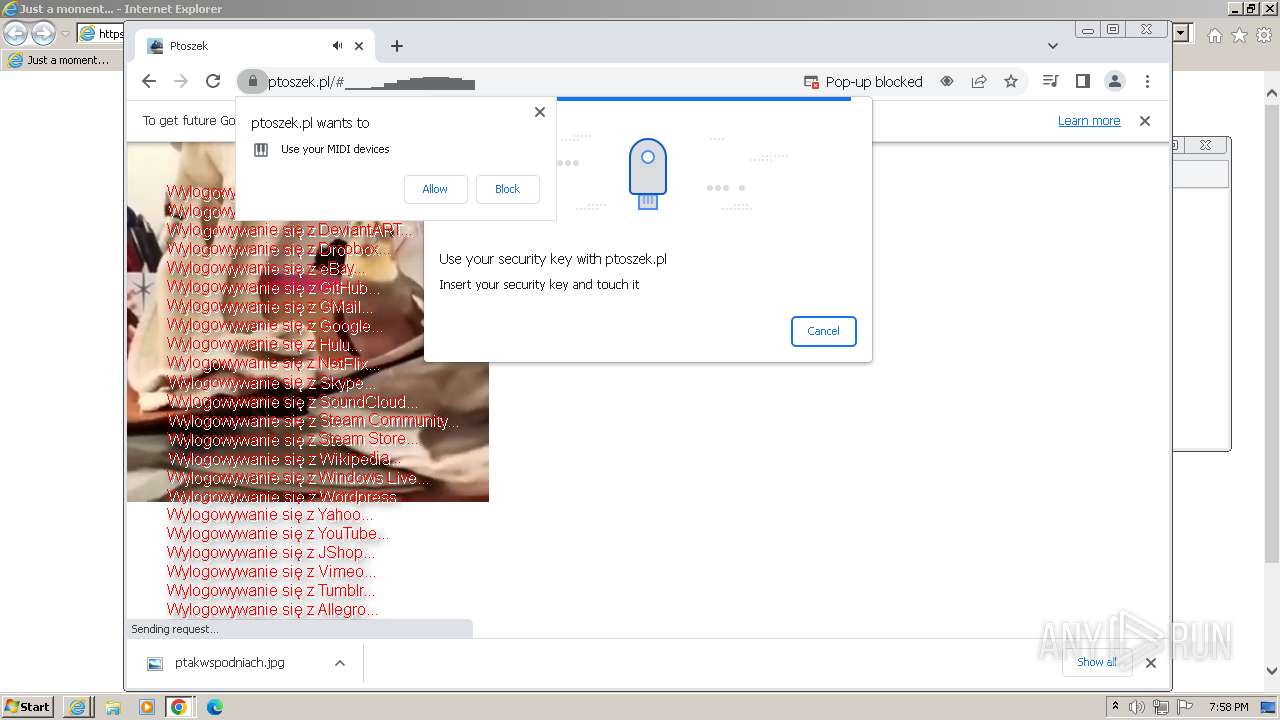Click 'Wylogowywanie się z Steam Community...' text
Viewport: 1280px width, 720px height.
tap(314, 421)
